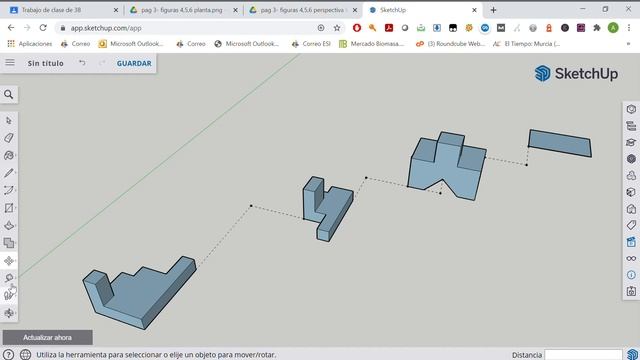The width and height of the screenshot is (640, 360).
Task: Click SketchUp logo in bottom-right corner
Action: [x=632, y=354]
